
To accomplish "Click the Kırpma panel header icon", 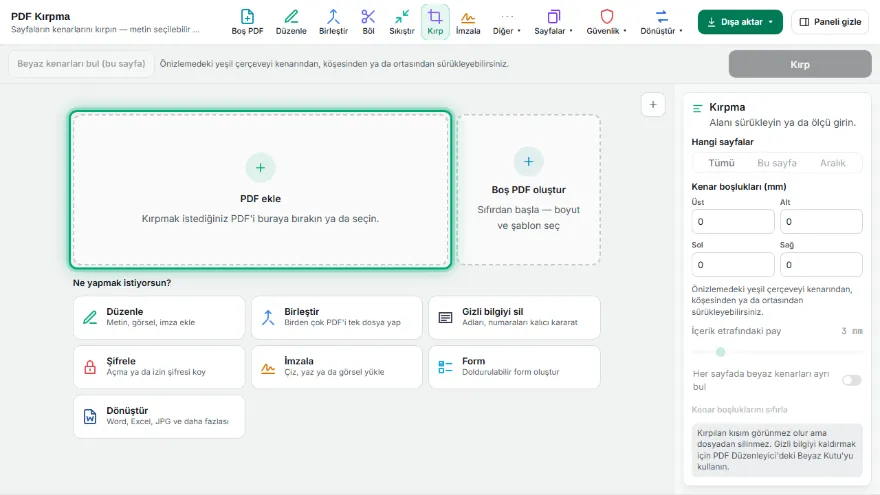I will [698, 108].
